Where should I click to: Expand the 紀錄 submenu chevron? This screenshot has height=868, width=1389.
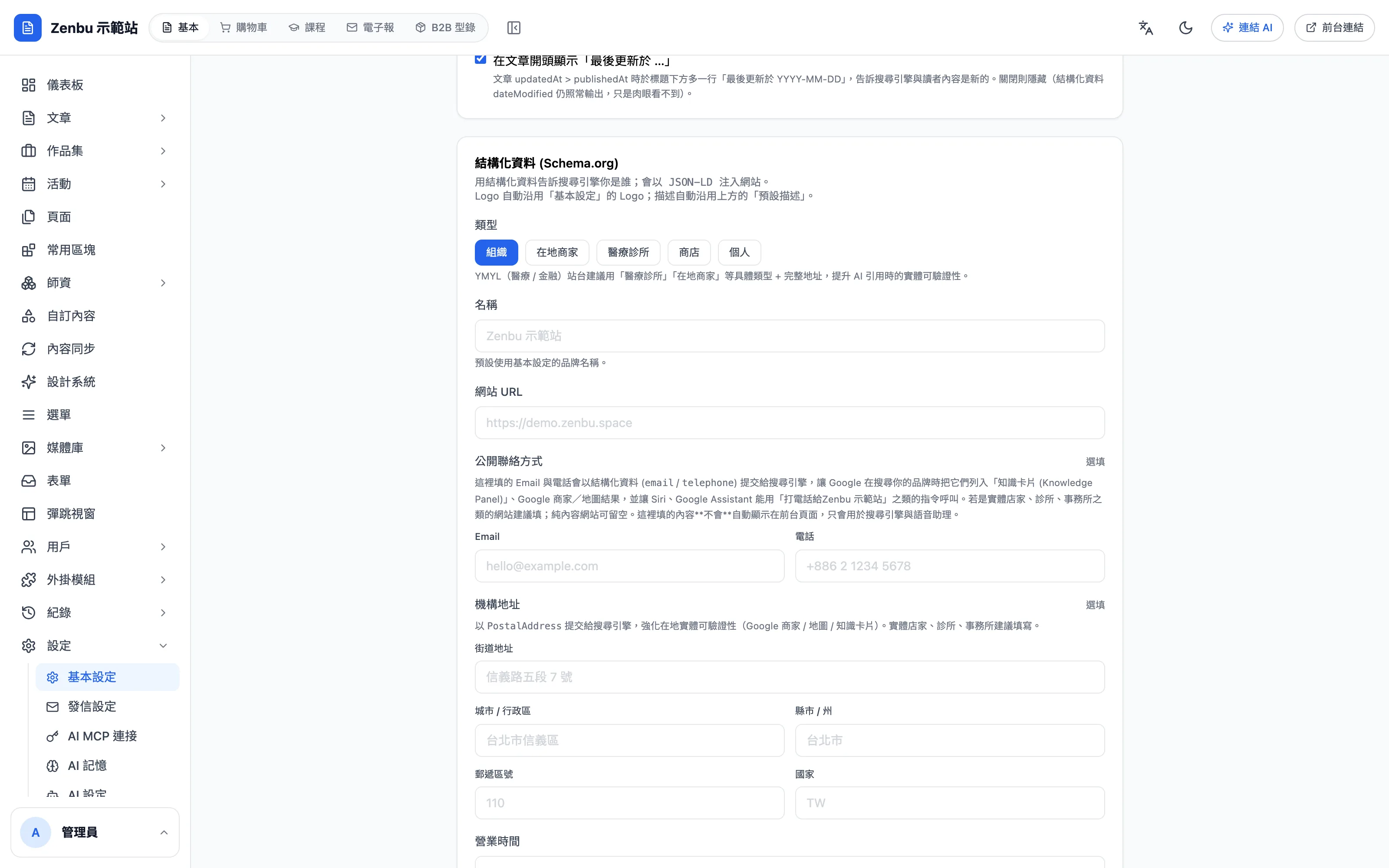pos(163,612)
